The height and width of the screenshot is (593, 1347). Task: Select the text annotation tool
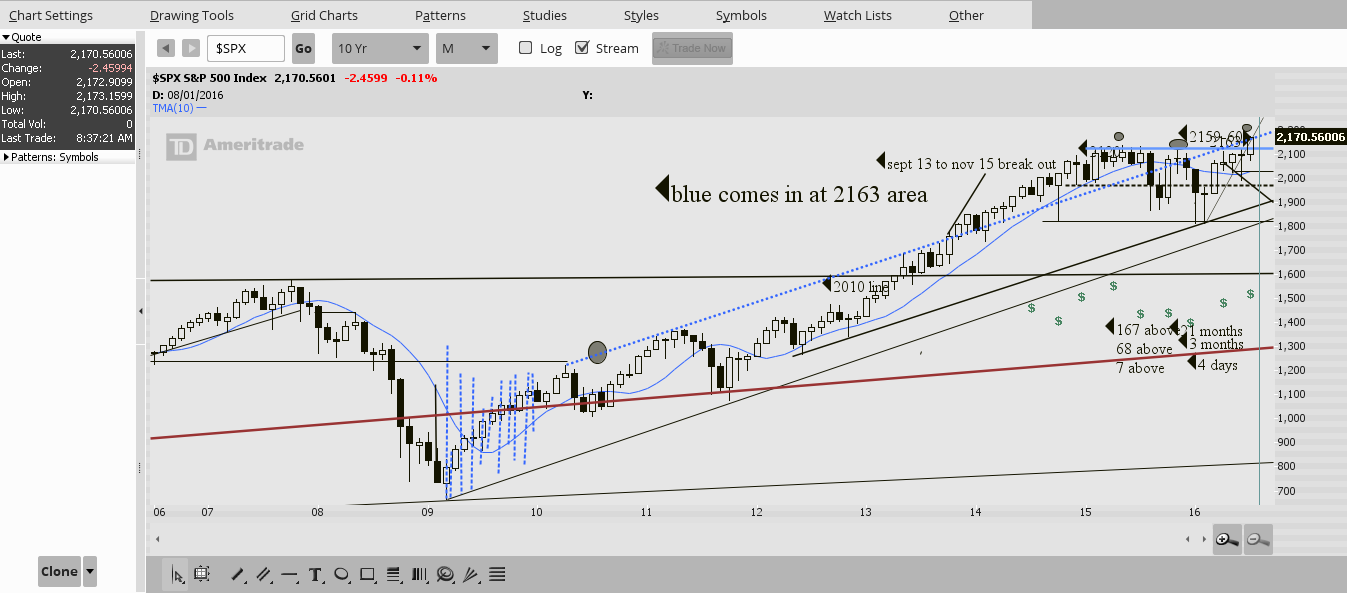(x=315, y=574)
